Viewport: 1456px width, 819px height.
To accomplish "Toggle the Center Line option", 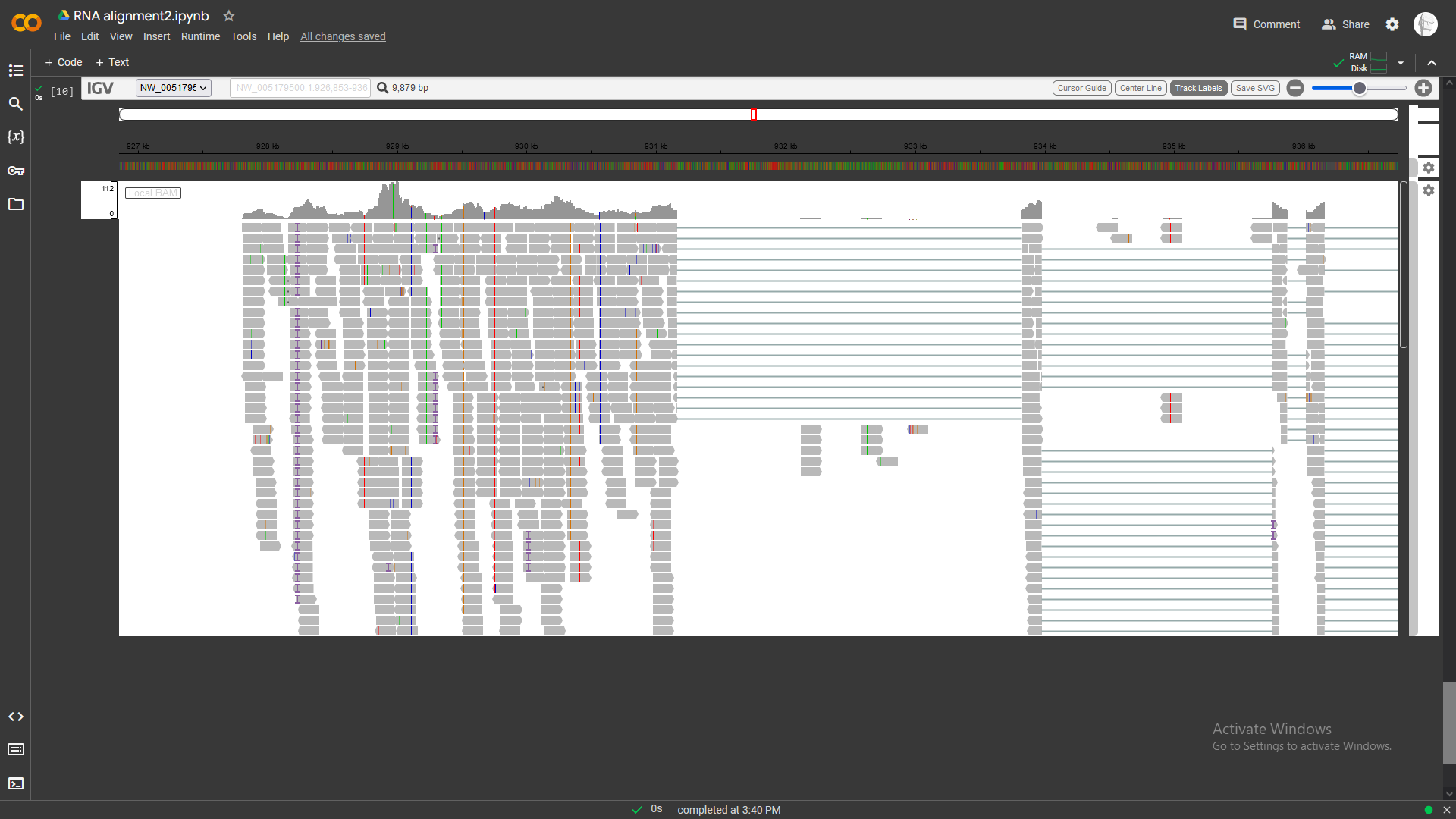I will click(1141, 88).
